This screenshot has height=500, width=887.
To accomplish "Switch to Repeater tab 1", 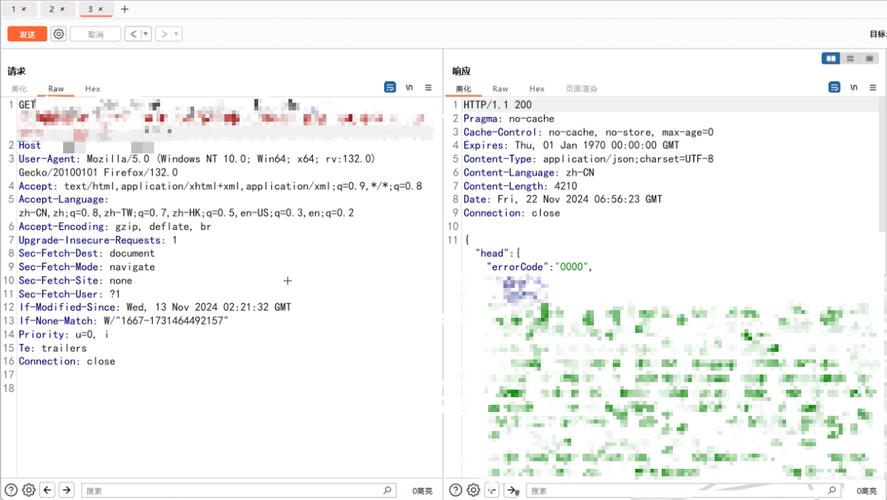I will pos(14,9).
